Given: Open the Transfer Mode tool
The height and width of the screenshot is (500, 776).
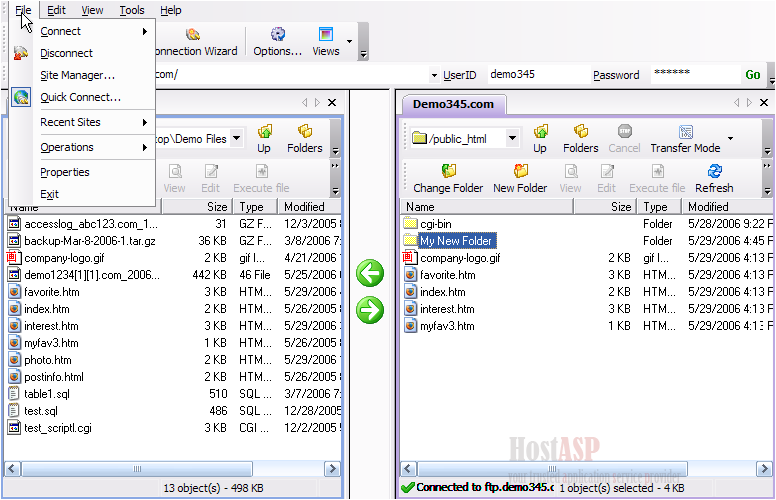Looking at the screenshot, I should pyautogui.click(x=685, y=139).
